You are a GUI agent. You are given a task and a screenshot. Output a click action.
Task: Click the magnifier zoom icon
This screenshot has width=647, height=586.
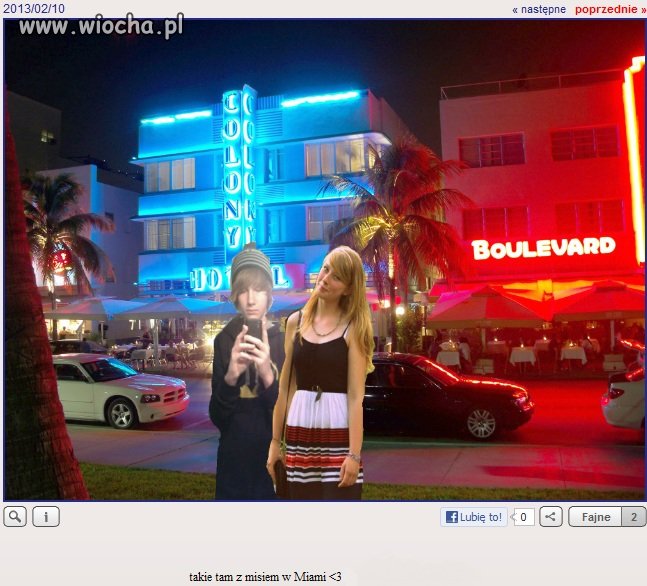(x=15, y=517)
